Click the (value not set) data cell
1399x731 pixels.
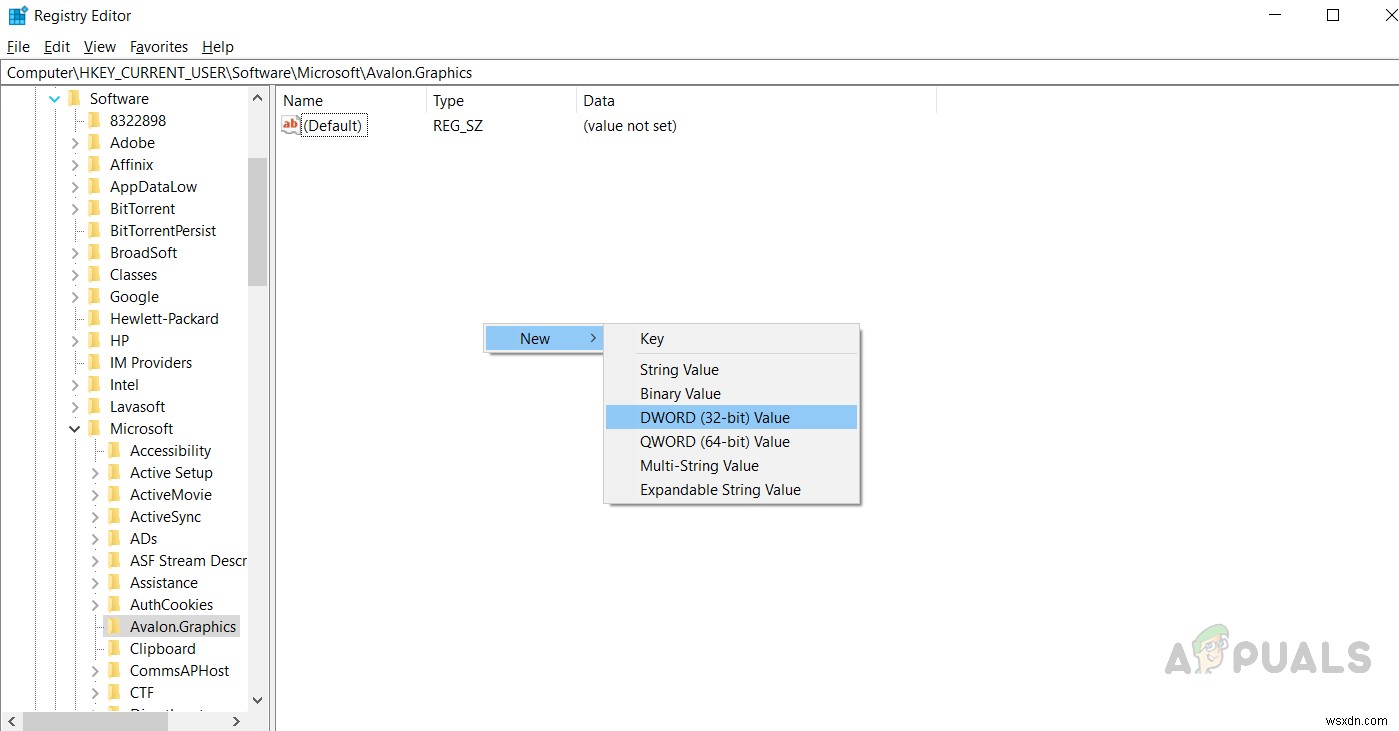point(629,125)
